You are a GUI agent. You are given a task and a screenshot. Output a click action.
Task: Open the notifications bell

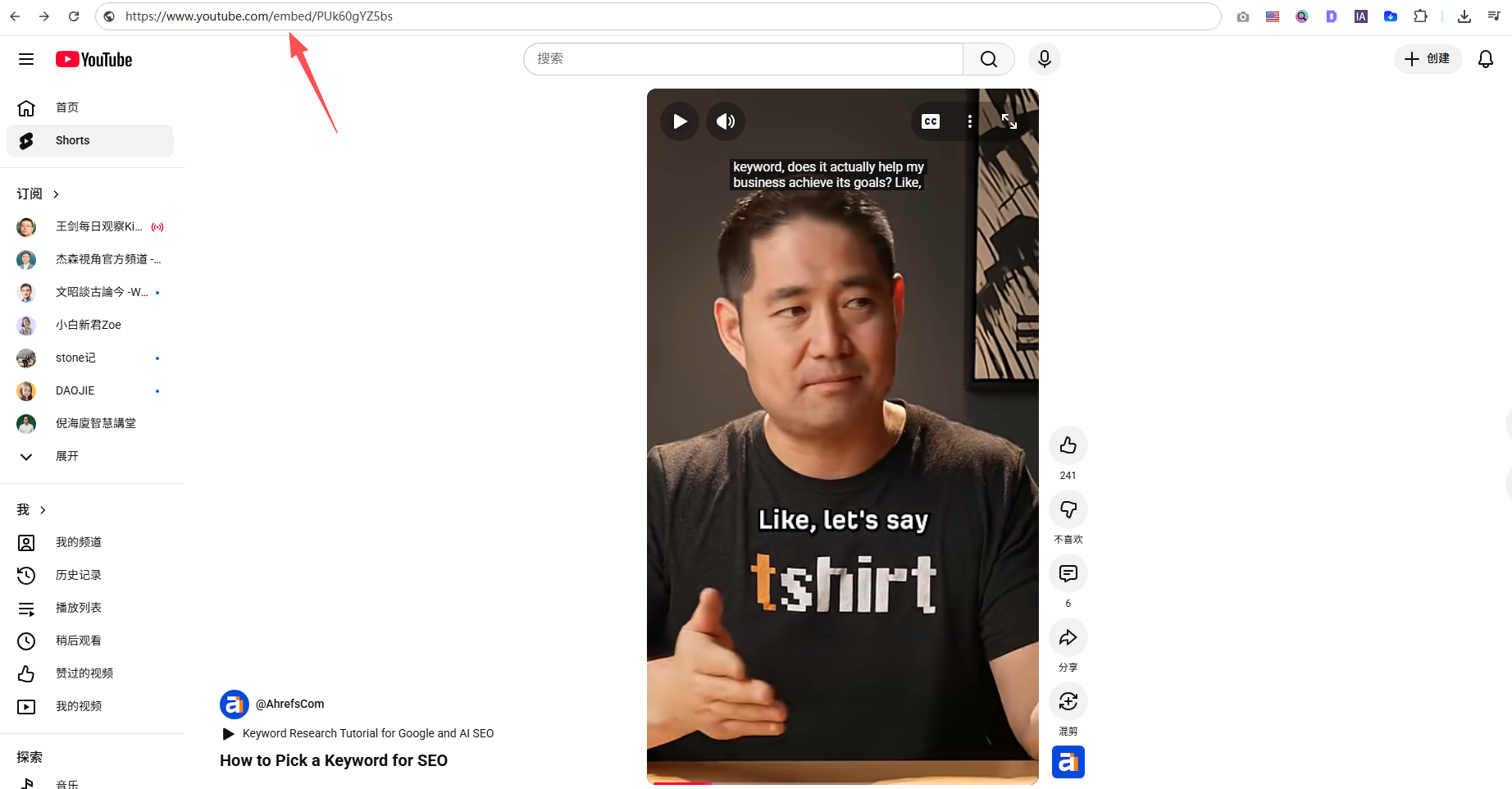pyautogui.click(x=1486, y=59)
